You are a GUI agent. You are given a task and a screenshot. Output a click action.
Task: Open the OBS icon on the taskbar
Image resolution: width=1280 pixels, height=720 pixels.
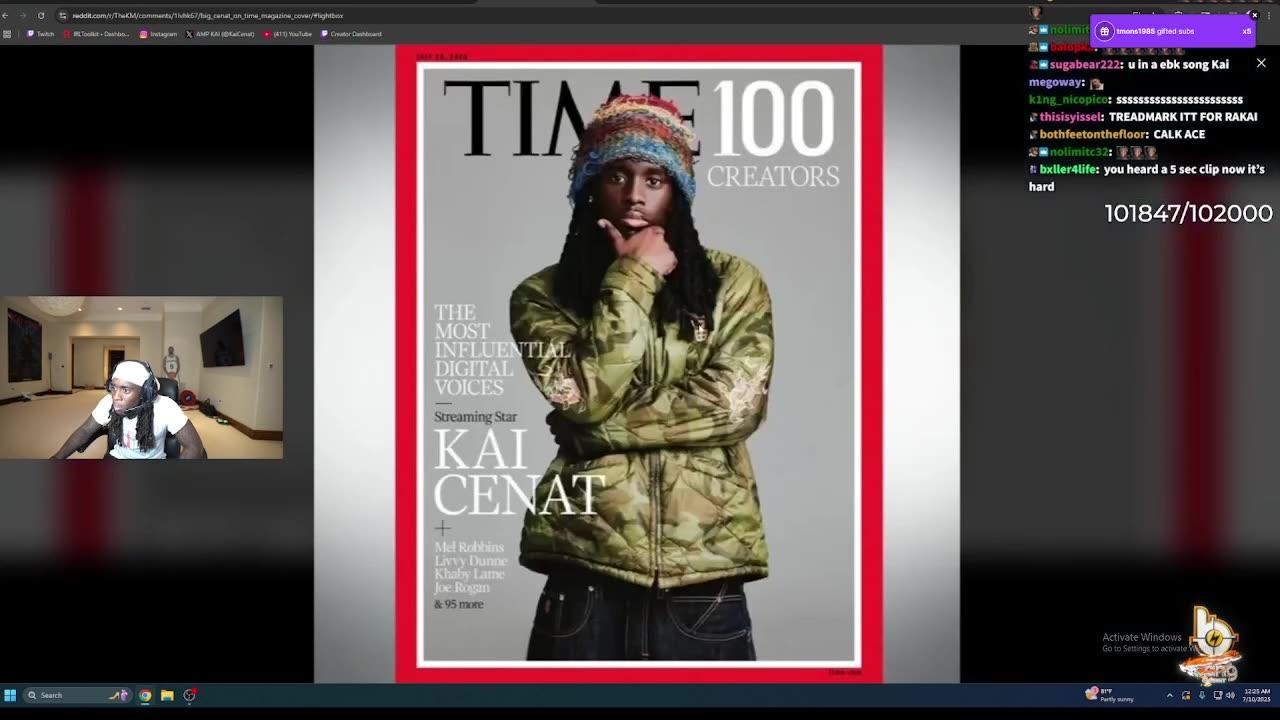pyautogui.click(x=189, y=695)
